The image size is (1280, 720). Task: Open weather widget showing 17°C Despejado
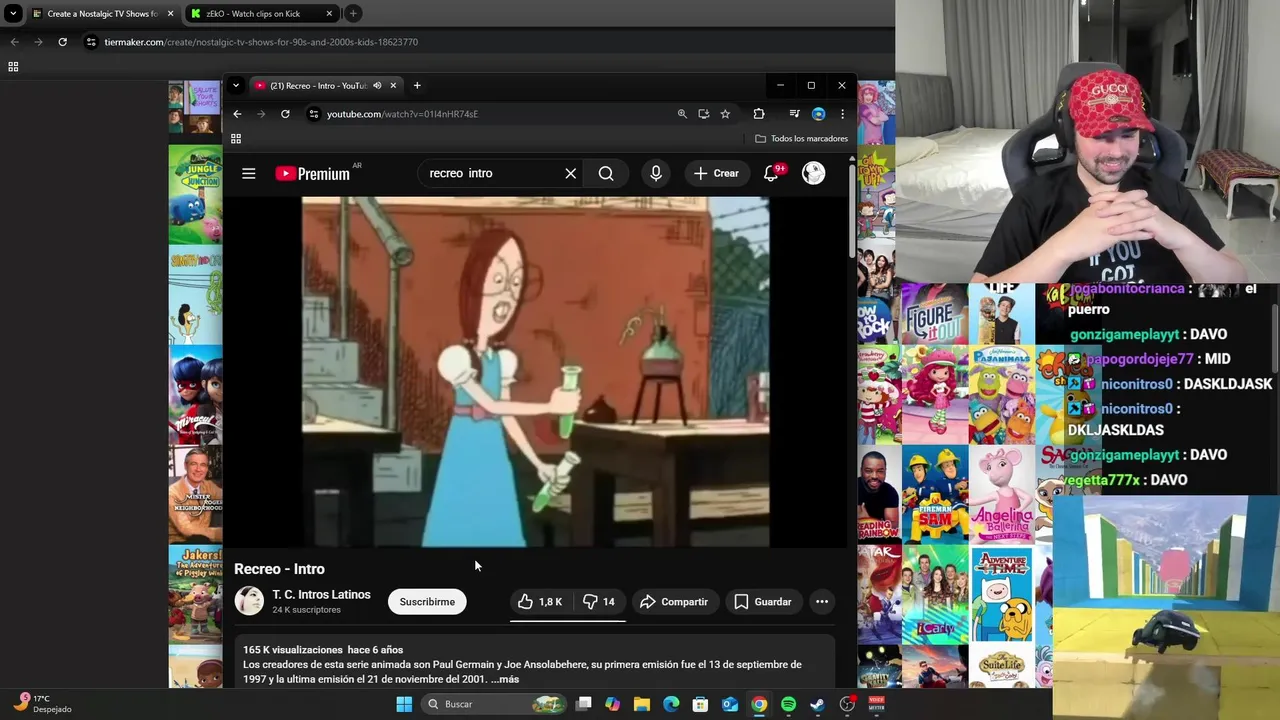coord(42,704)
